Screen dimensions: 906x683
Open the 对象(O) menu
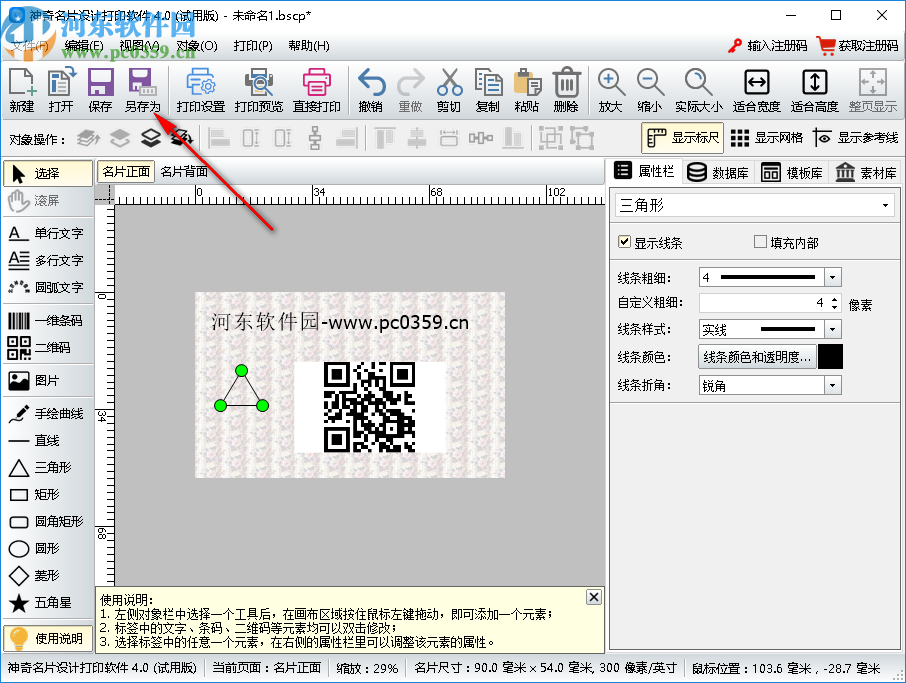pos(197,46)
